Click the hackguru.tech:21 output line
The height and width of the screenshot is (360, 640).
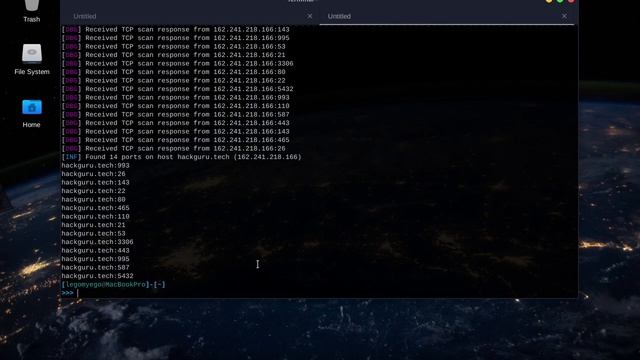tap(93, 225)
